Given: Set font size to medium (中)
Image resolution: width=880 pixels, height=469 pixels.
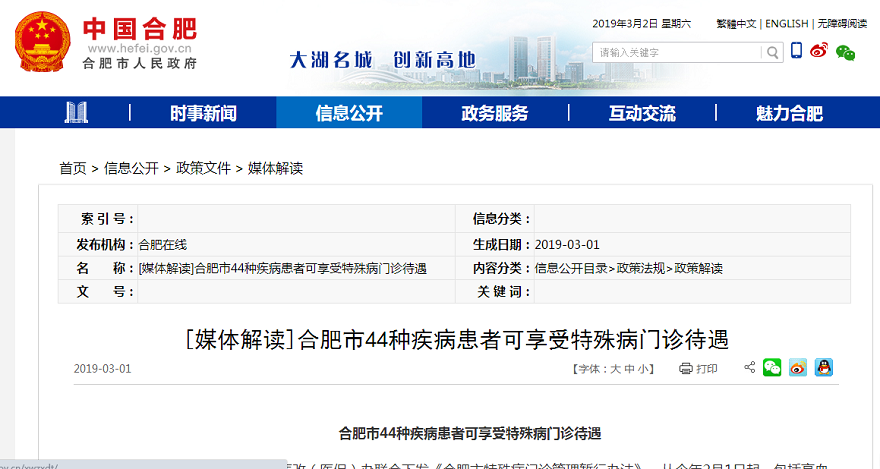Looking at the screenshot, I should 629,369.
